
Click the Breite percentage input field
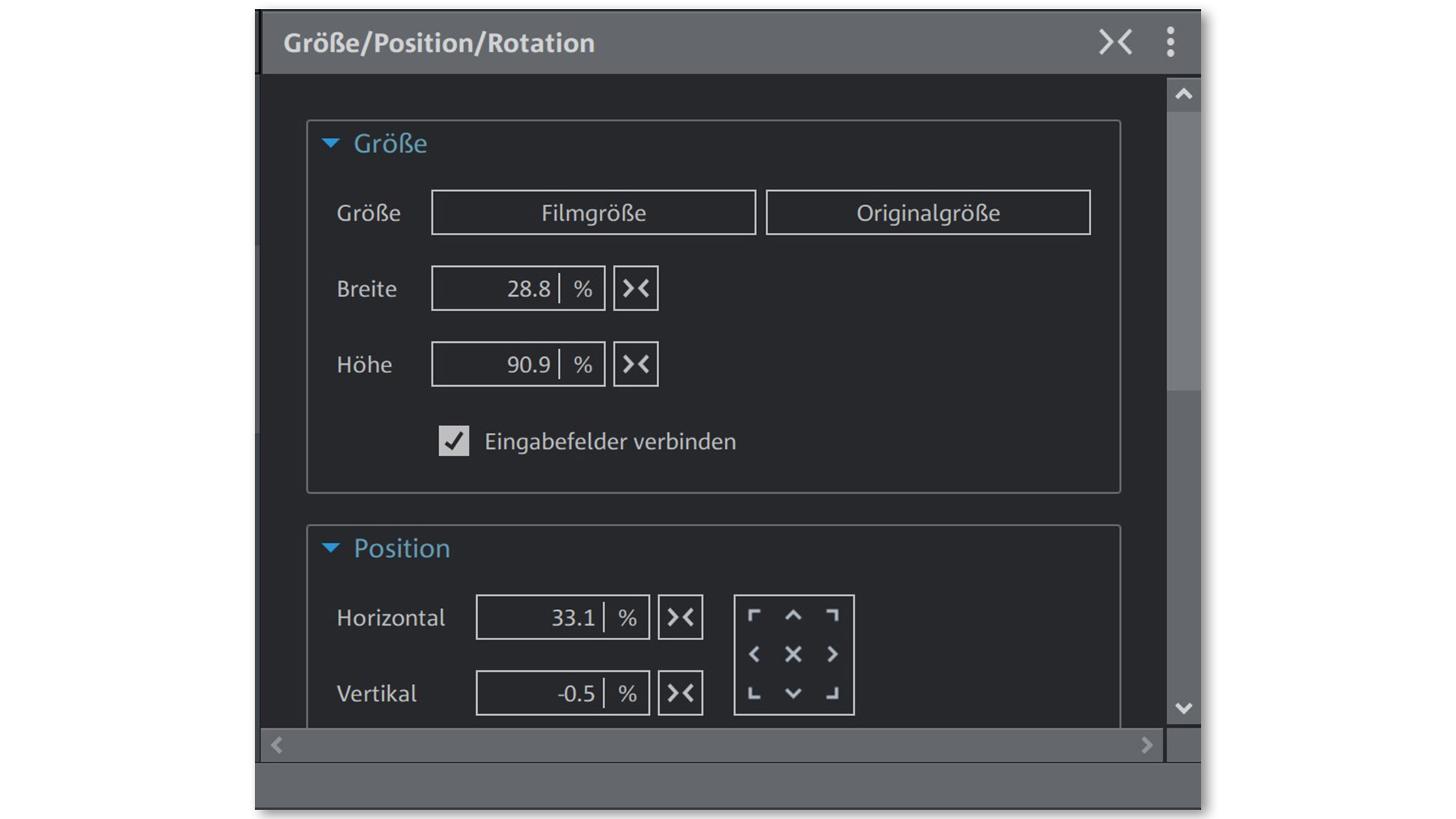pyautogui.click(x=497, y=289)
